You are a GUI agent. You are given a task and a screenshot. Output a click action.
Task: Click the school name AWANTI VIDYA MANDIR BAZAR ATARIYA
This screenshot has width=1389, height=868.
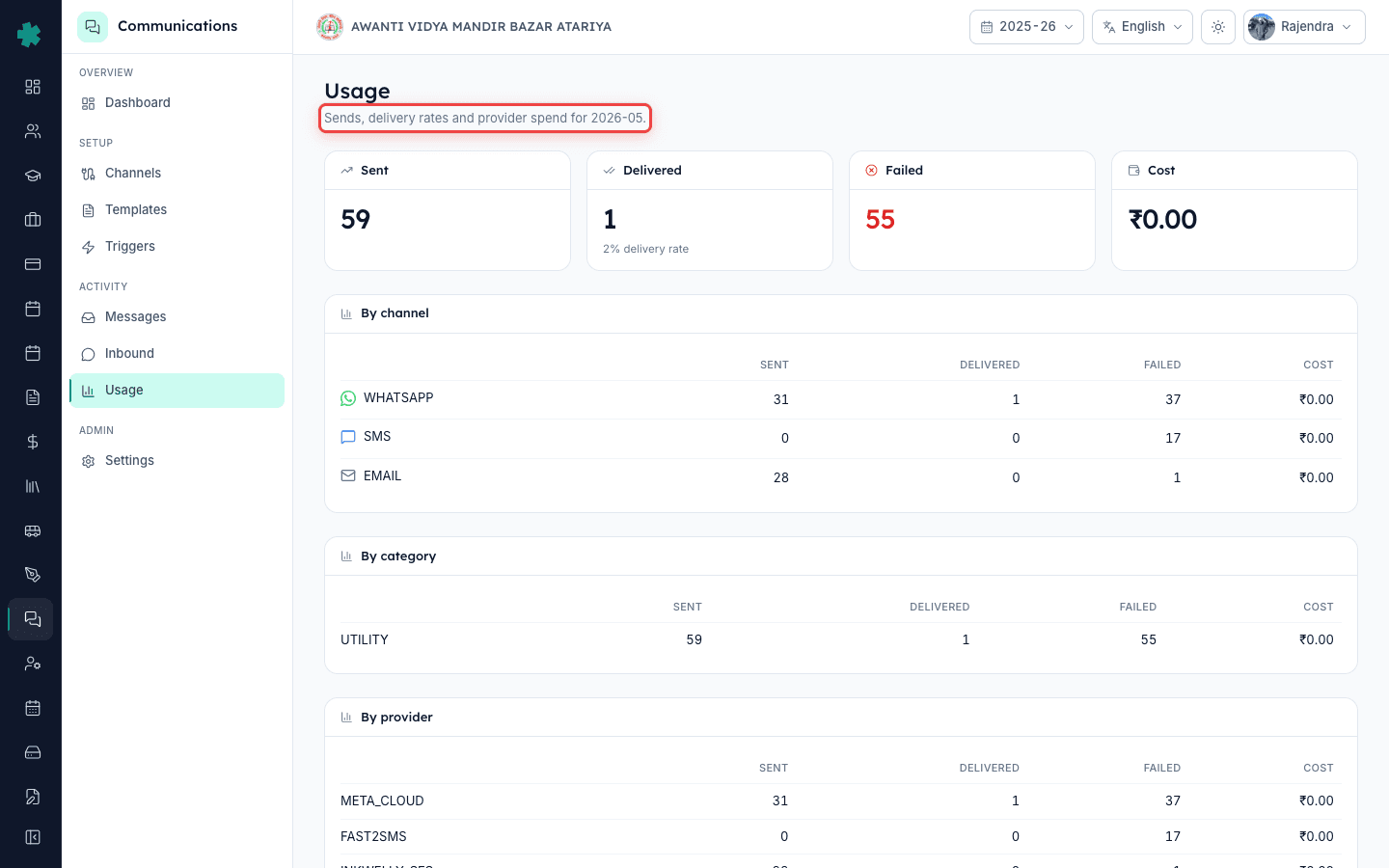(481, 27)
